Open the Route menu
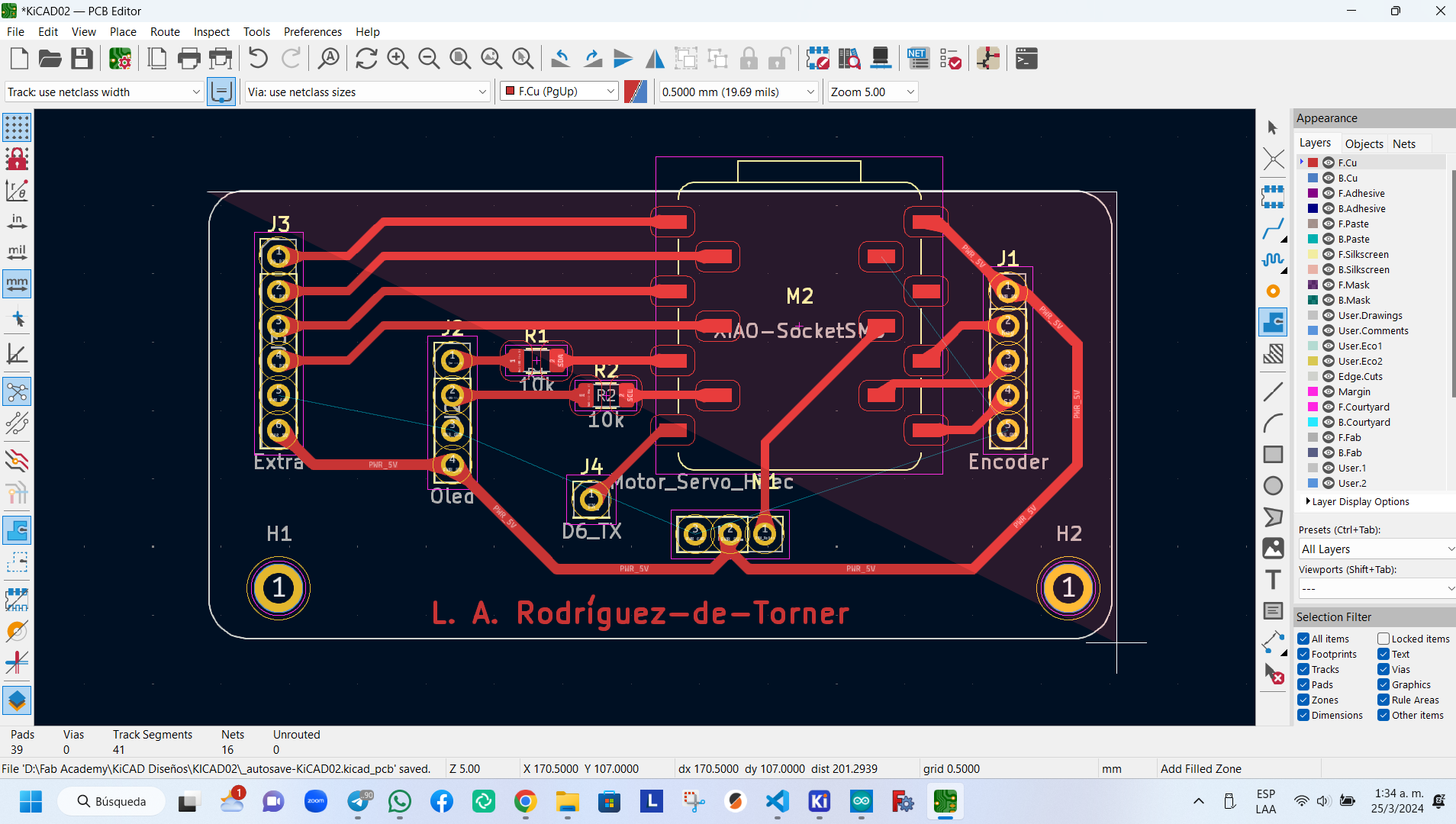 165,31
